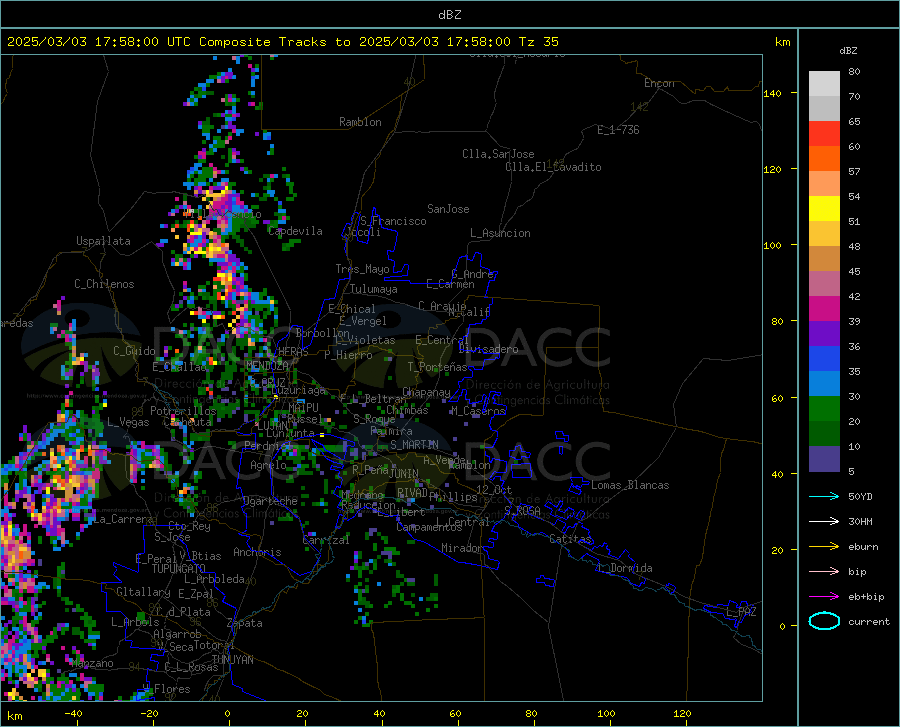
Task: Click the Zapata map label
Action: pyautogui.click(x=245, y=623)
